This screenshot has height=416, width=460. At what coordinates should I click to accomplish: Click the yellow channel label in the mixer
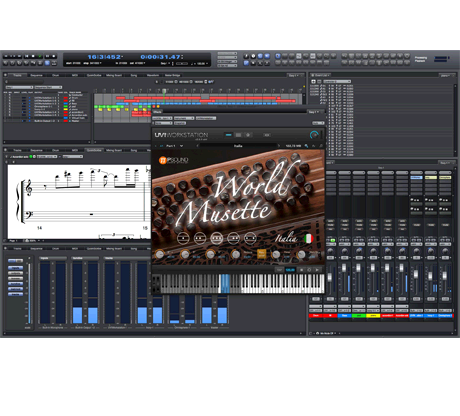373,315
